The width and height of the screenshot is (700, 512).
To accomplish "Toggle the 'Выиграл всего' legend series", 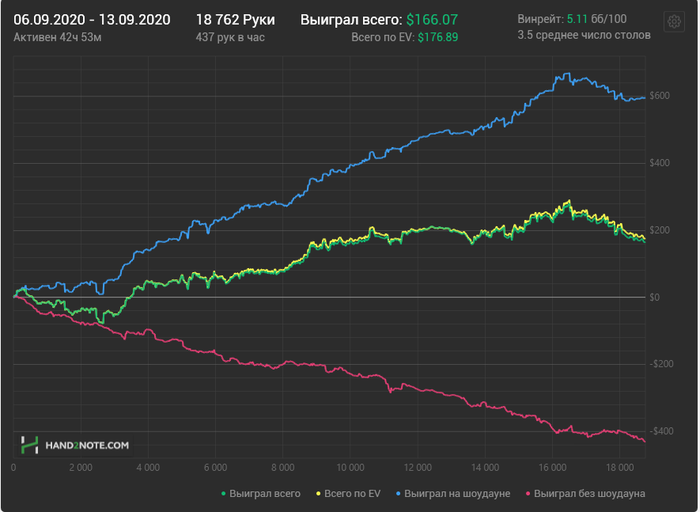I will [x=261, y=494].
